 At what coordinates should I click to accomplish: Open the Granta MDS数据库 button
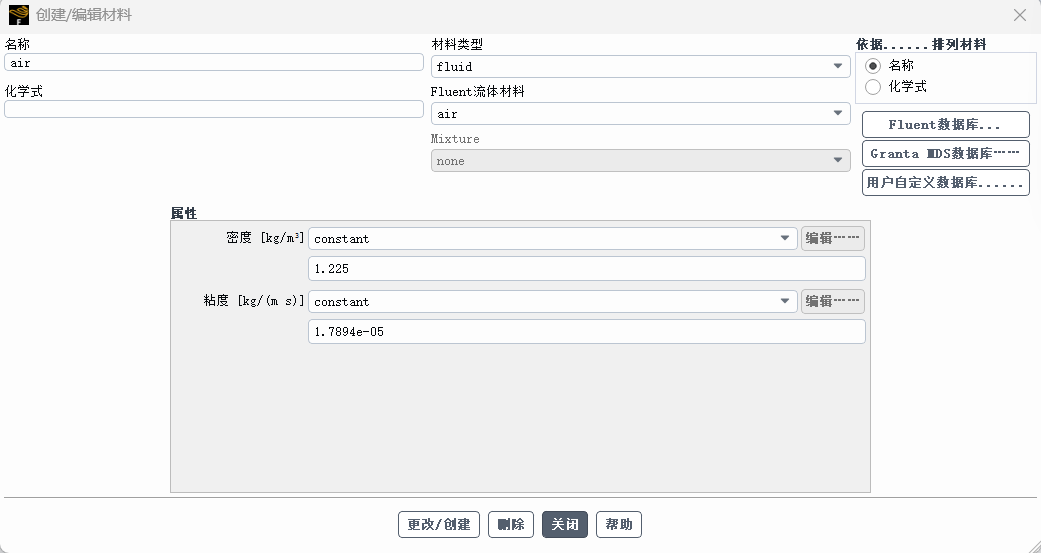coord(945,153)
